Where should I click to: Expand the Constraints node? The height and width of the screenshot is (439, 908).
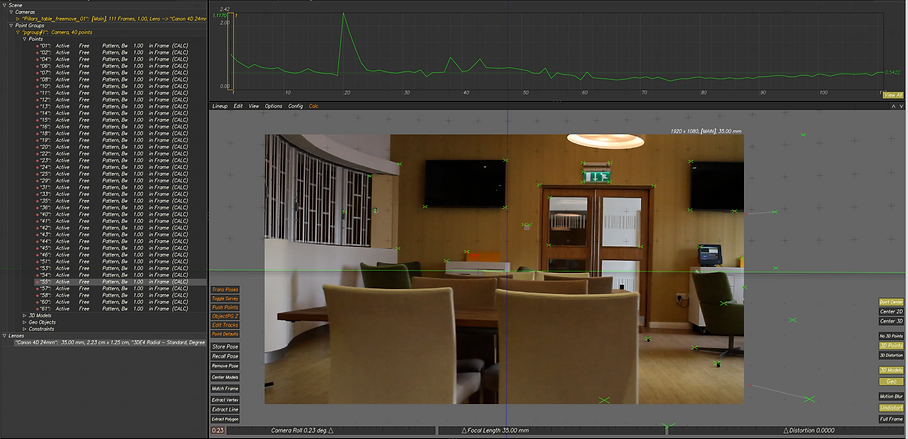pos(24,329)
